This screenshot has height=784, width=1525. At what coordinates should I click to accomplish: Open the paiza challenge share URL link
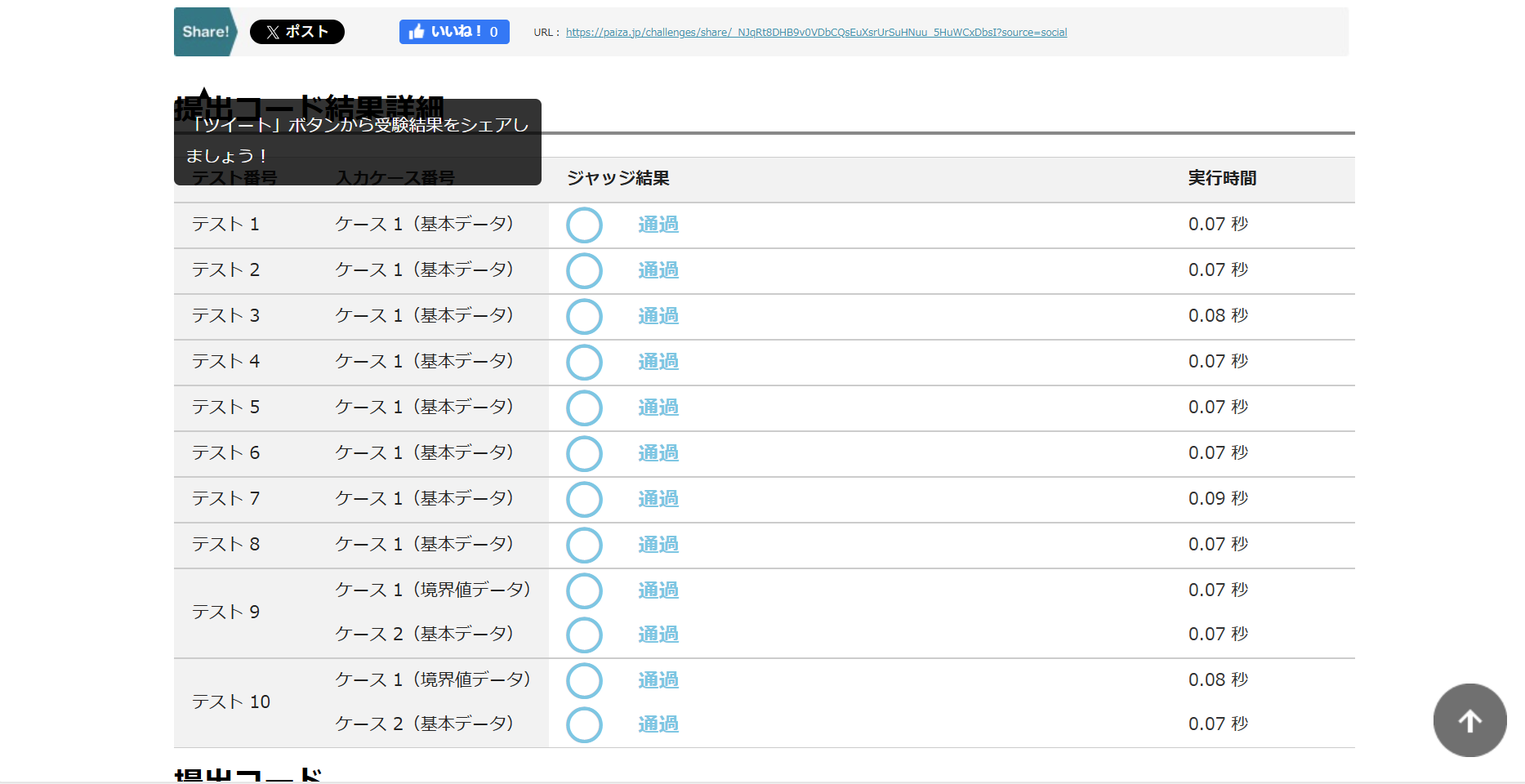point(816,33)
